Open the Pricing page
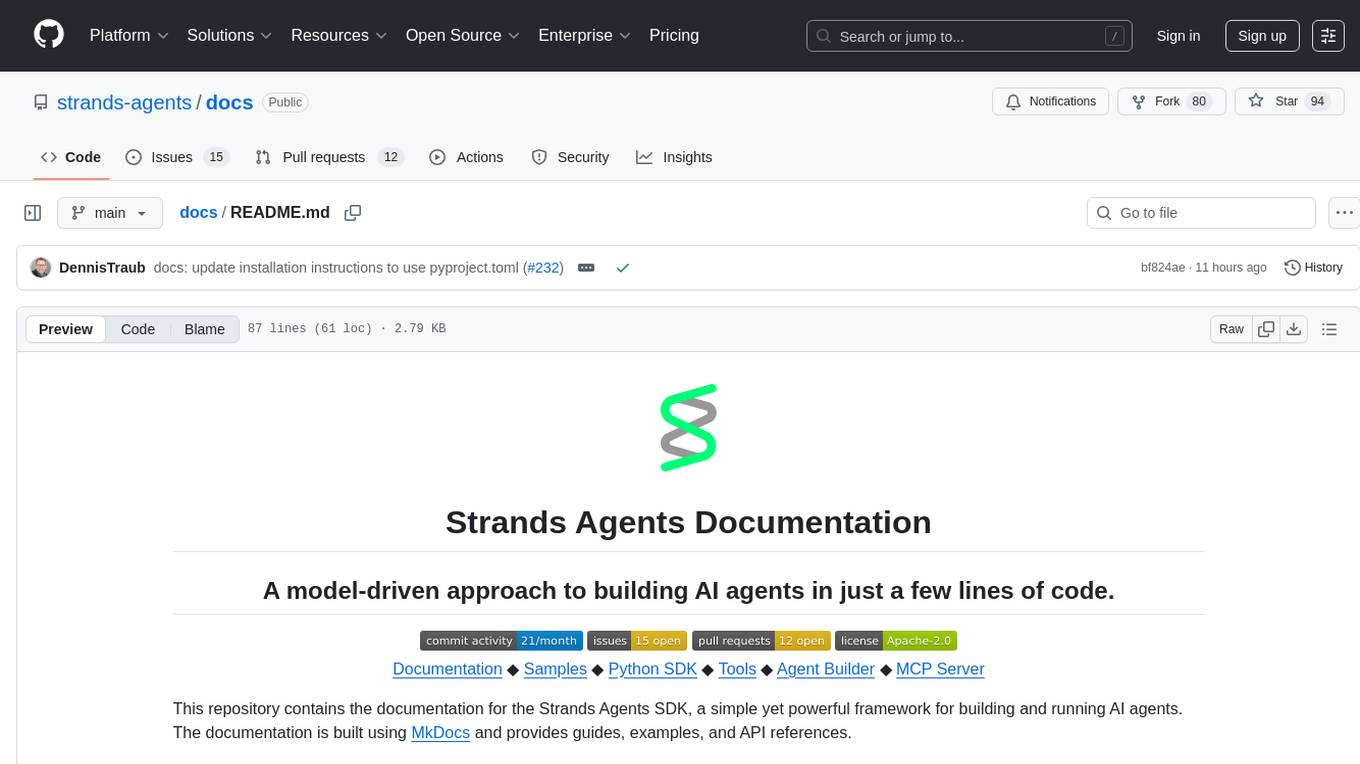 (674, 35)
